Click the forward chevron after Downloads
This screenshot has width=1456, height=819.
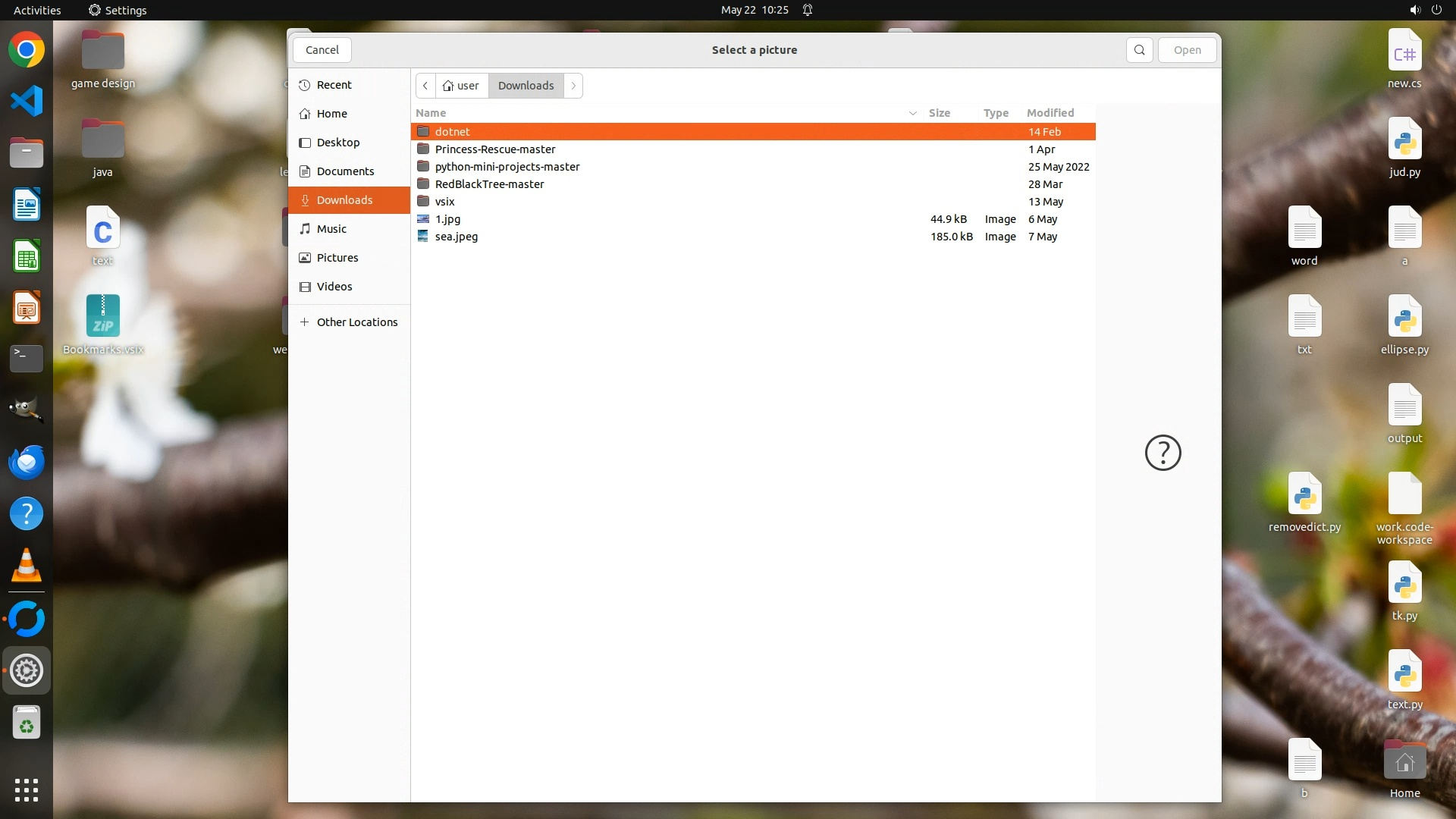[573, 86]
